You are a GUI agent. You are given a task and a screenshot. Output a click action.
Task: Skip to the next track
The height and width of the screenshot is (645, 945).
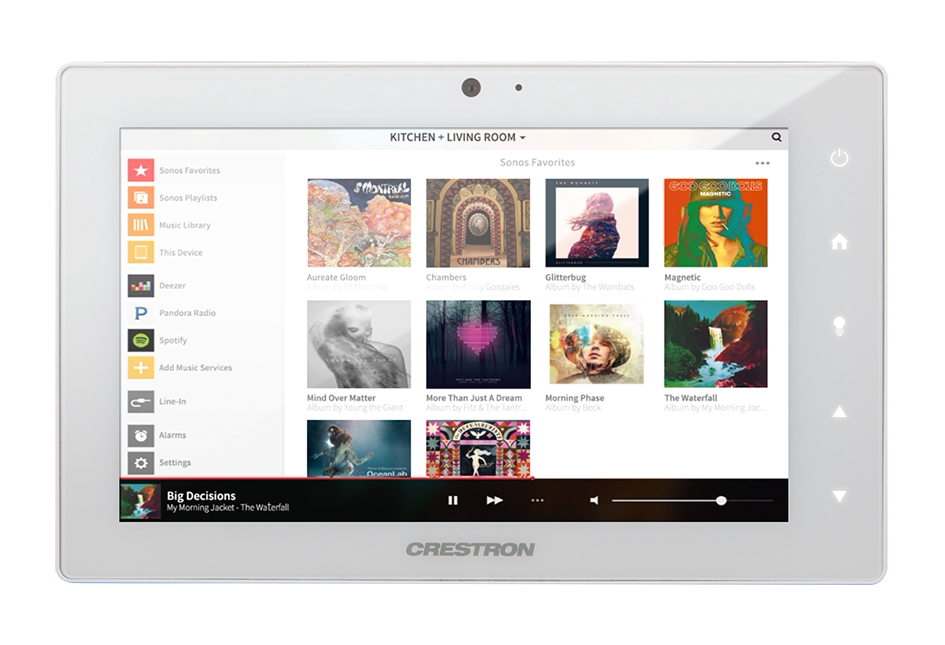pyautogui.click(x=495, y=500)
